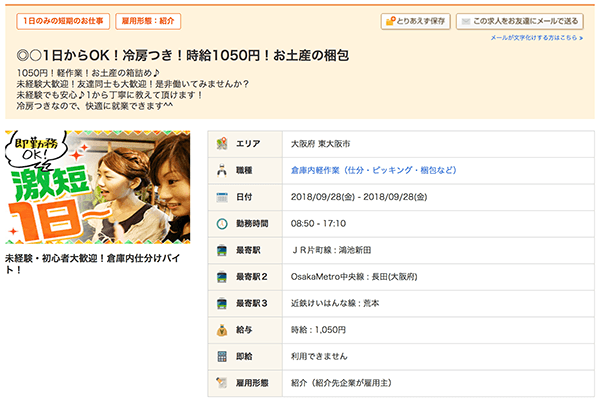
Task: Click the calculator icon beside 即給
Action: pos(222,356)
